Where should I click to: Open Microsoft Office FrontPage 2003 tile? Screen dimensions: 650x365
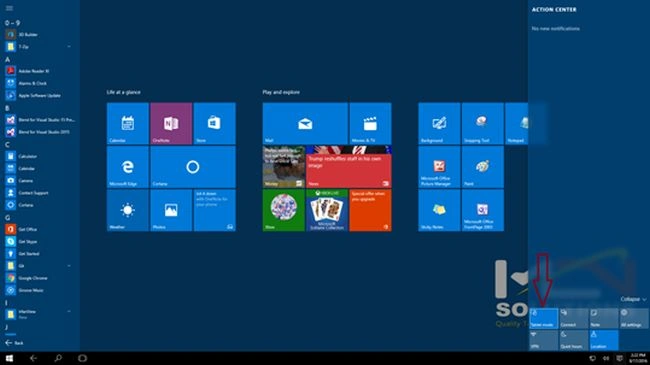[x=483, y=210]
